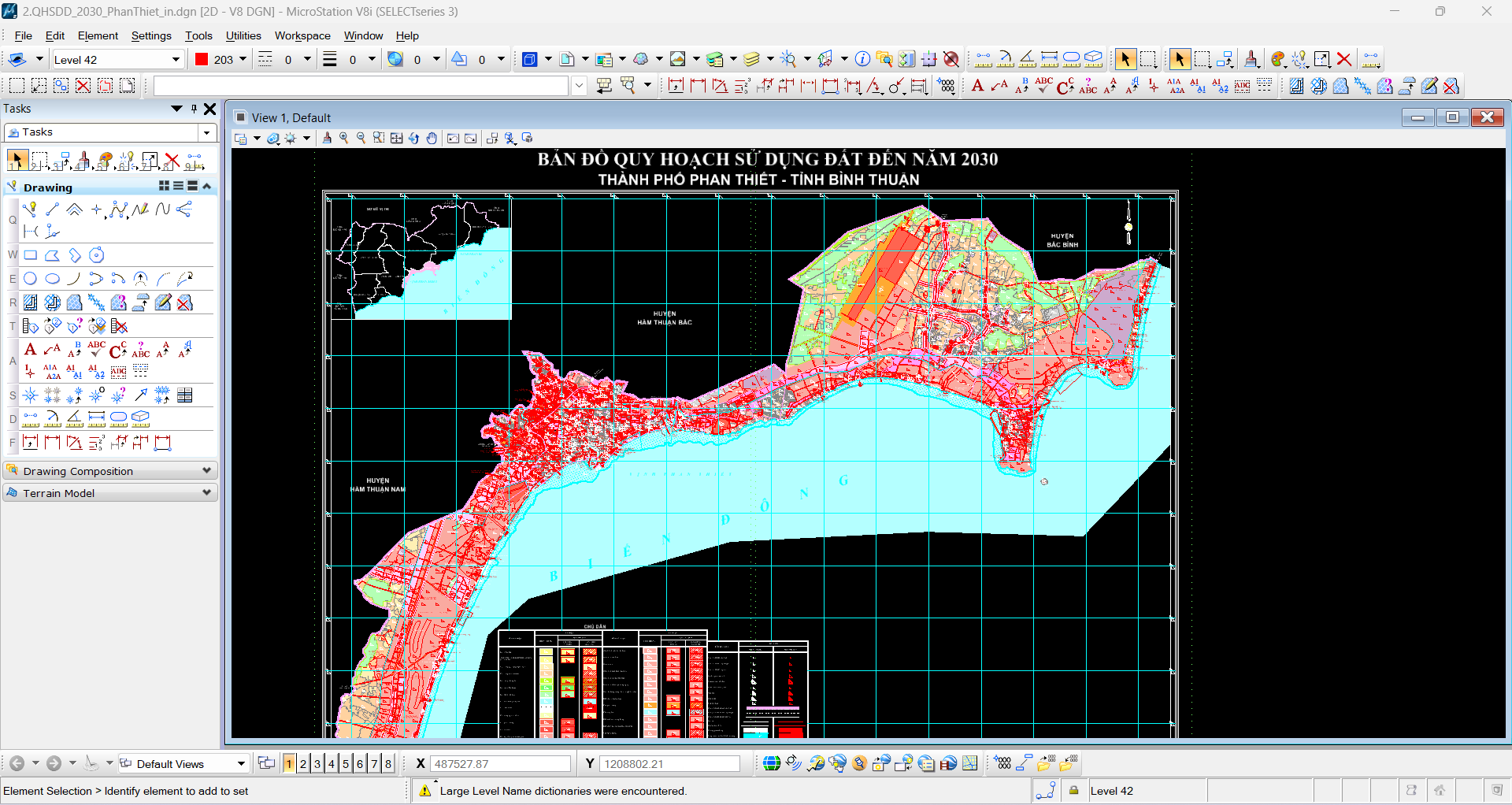The width and height of the screenshot is (1512, 805).
Task: Click the Place Ellipse tool
Action: [x=52, y=279]
